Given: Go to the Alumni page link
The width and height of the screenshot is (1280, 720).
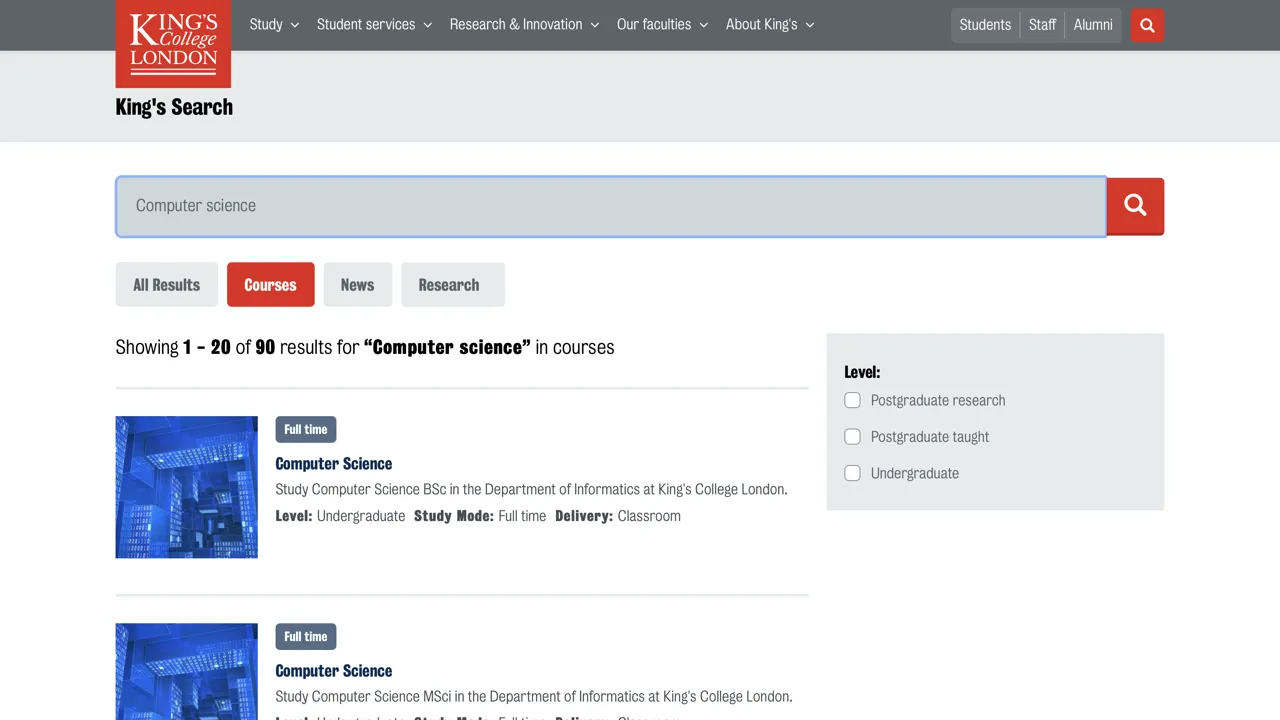Looking at the screenshot, I should 1093,25.
